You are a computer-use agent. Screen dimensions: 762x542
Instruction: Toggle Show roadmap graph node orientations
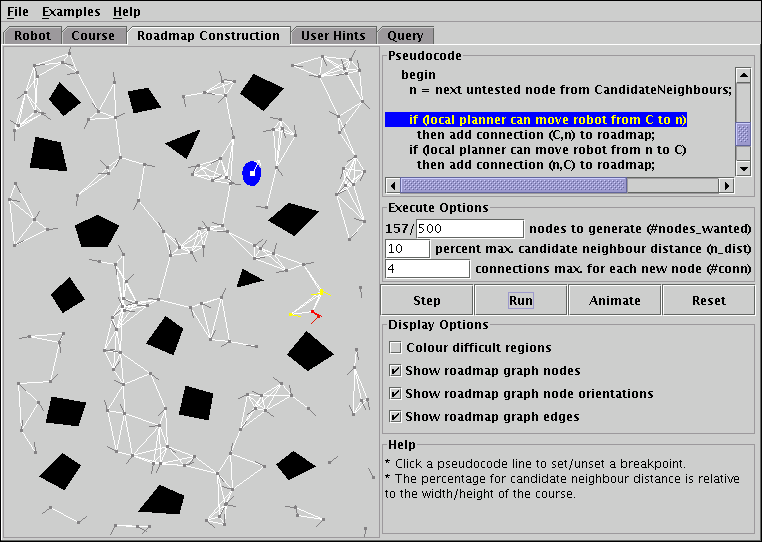pos(396,393)
